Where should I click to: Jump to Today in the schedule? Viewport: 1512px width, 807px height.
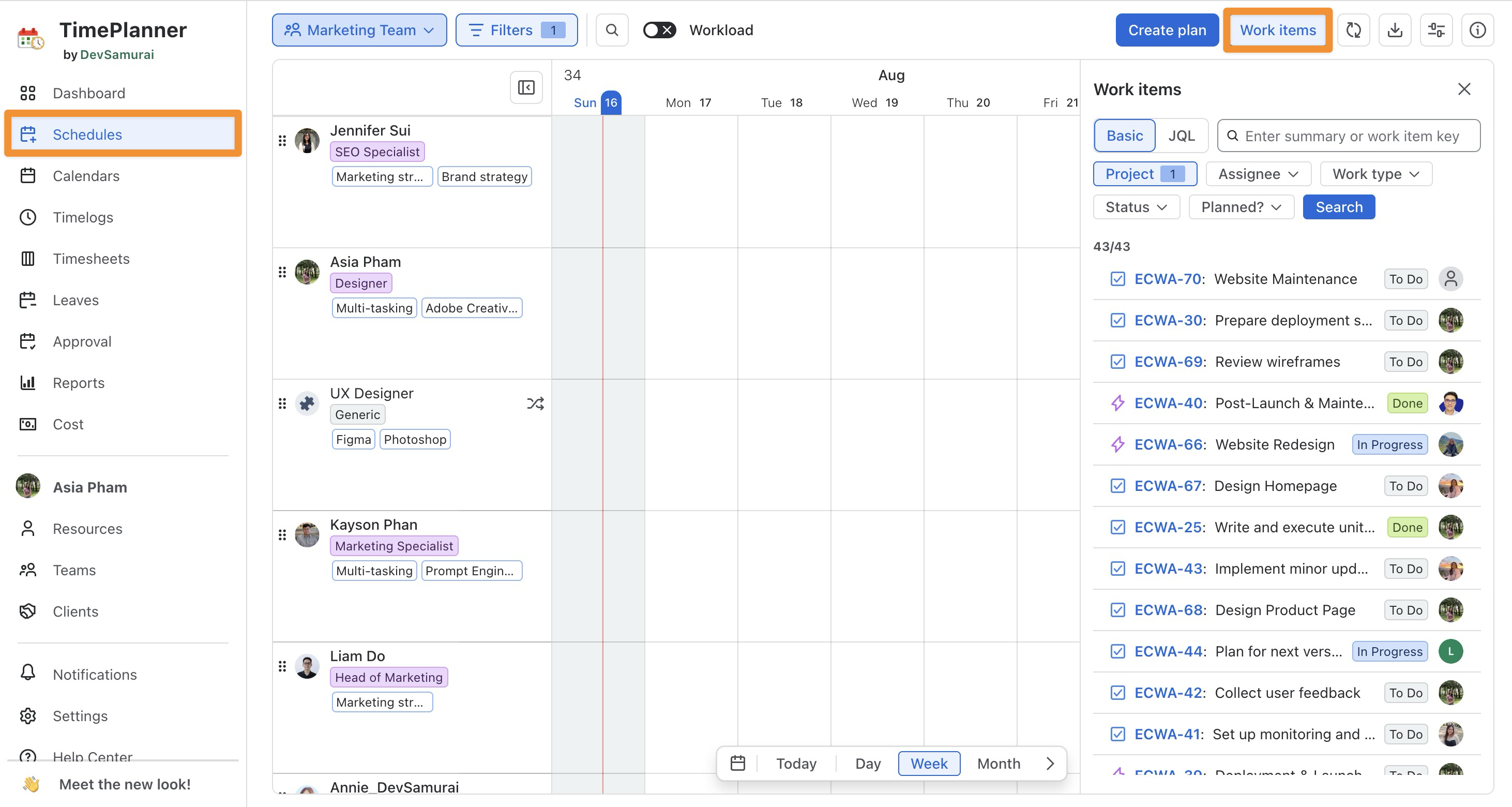point(796,763)
